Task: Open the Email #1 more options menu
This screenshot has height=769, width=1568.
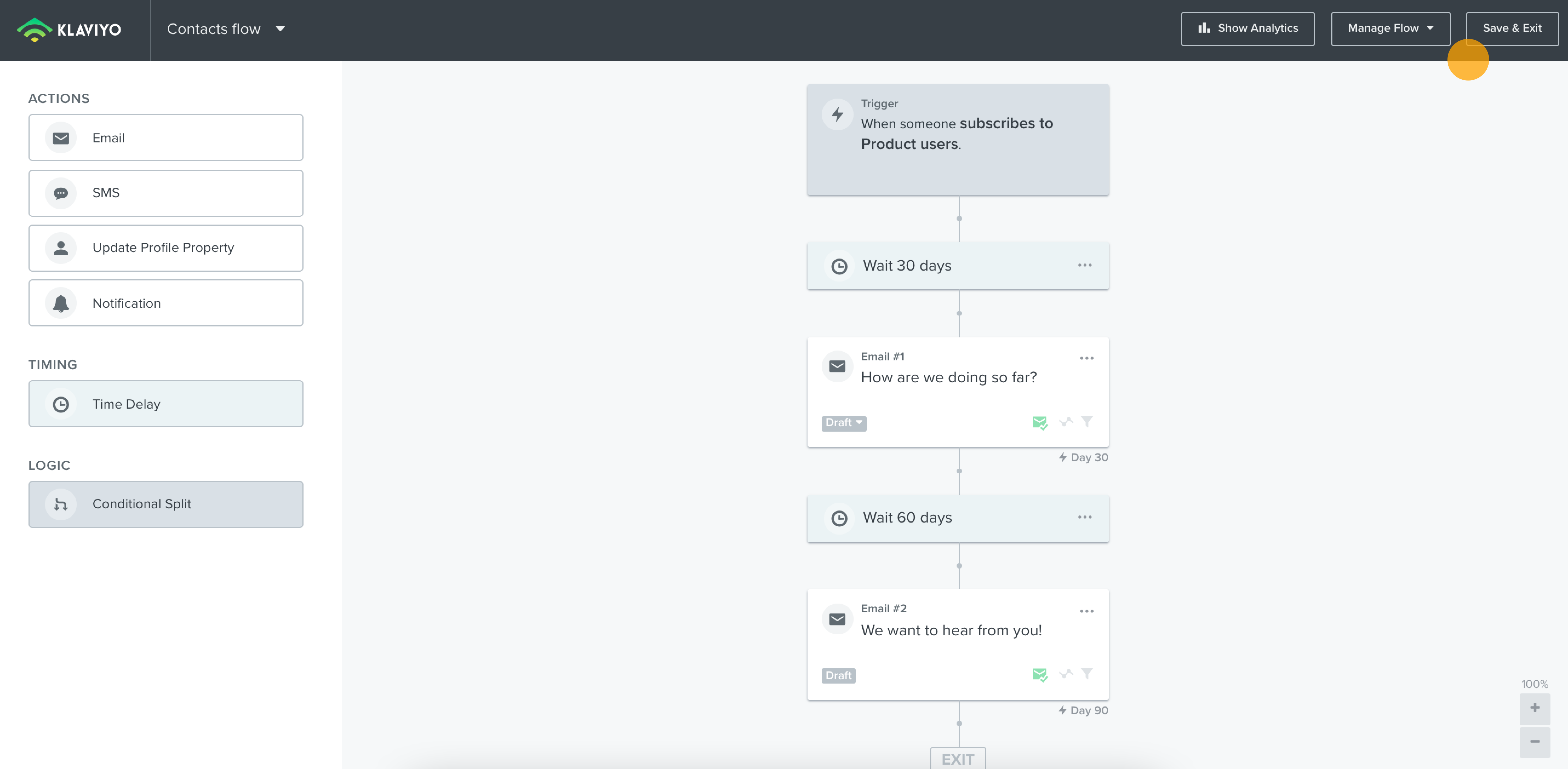Action: click(x=1086, y=358)
